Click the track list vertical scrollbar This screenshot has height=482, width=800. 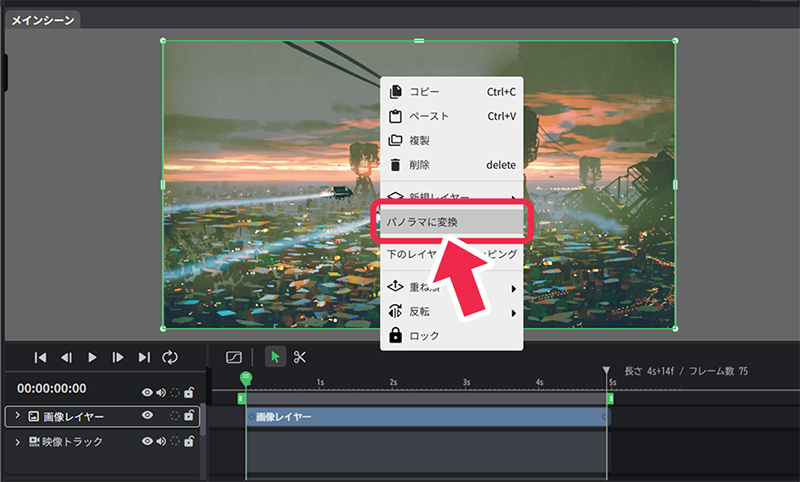203,419
